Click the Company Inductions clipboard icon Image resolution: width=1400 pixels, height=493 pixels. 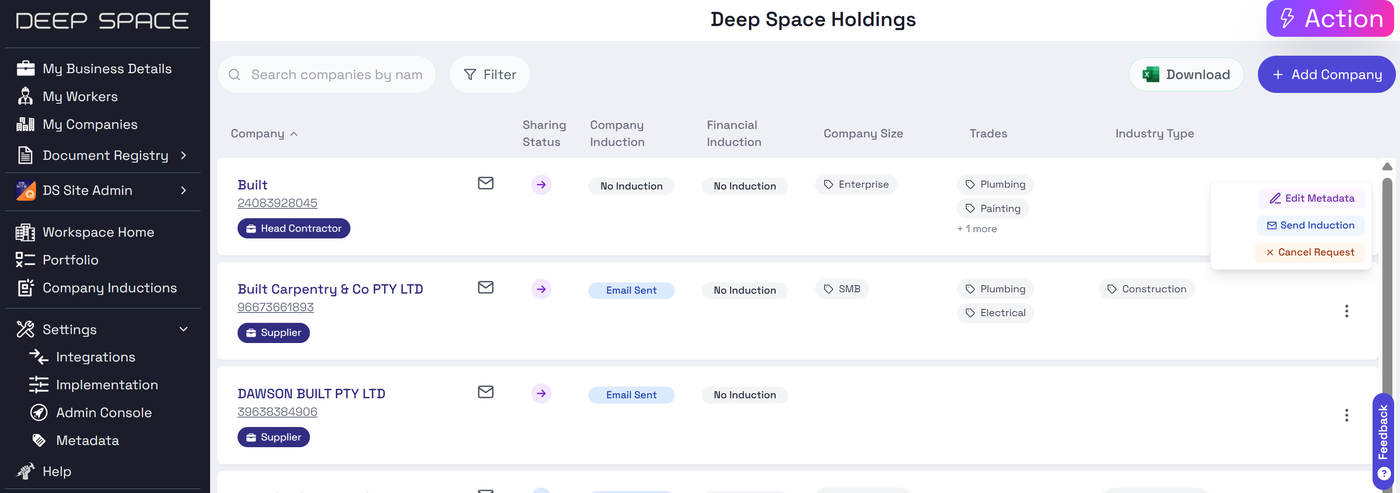26,288
